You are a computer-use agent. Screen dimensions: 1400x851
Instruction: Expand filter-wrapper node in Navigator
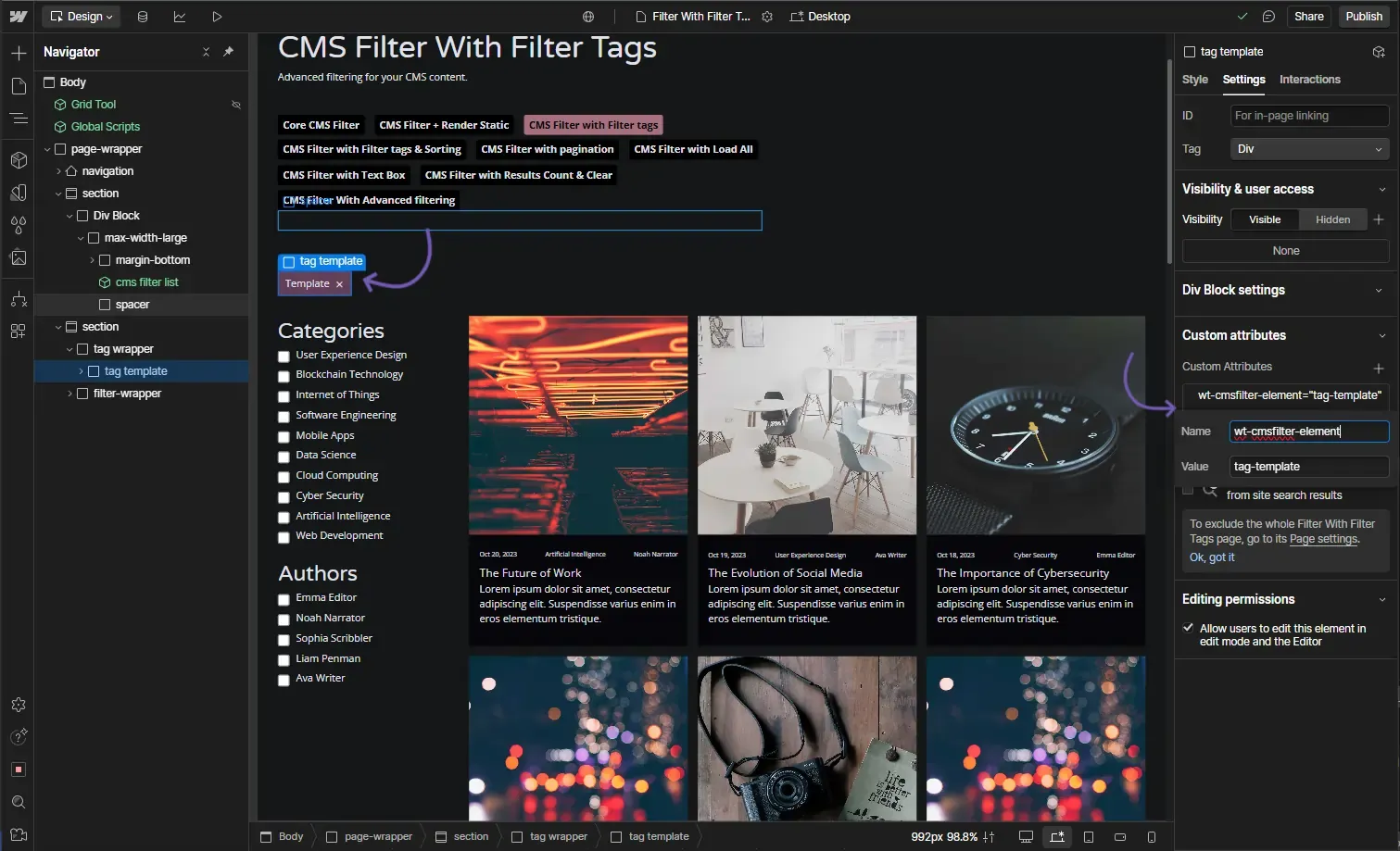(69, 394)
